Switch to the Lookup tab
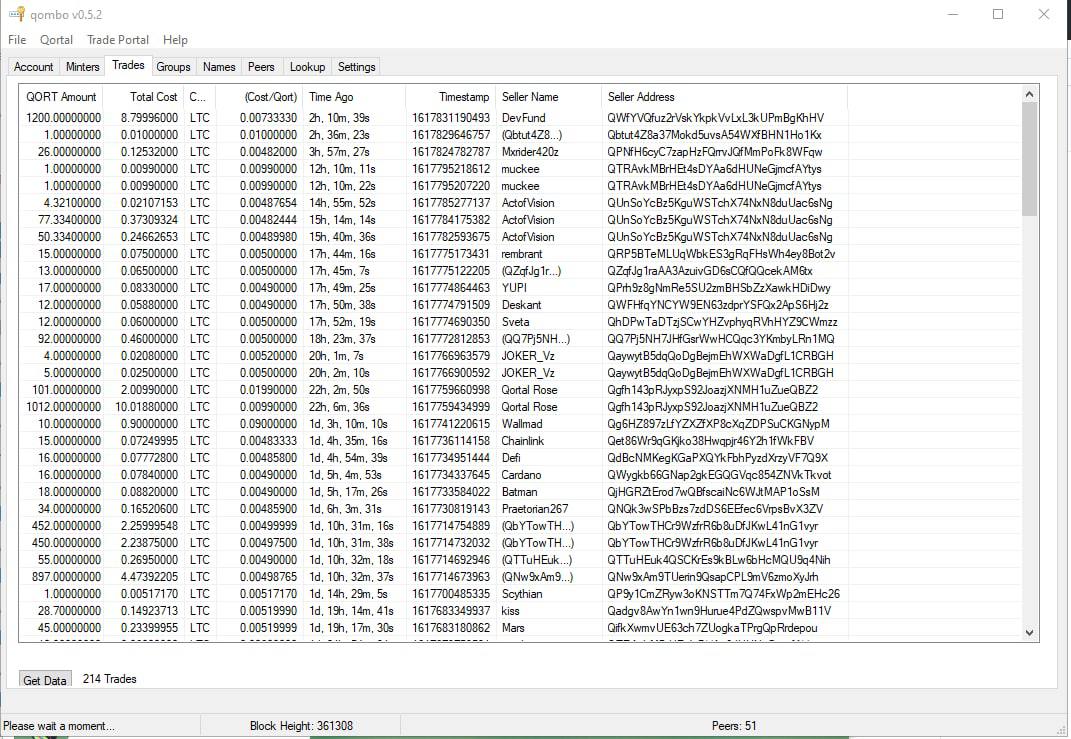 (x=307, y=67)
